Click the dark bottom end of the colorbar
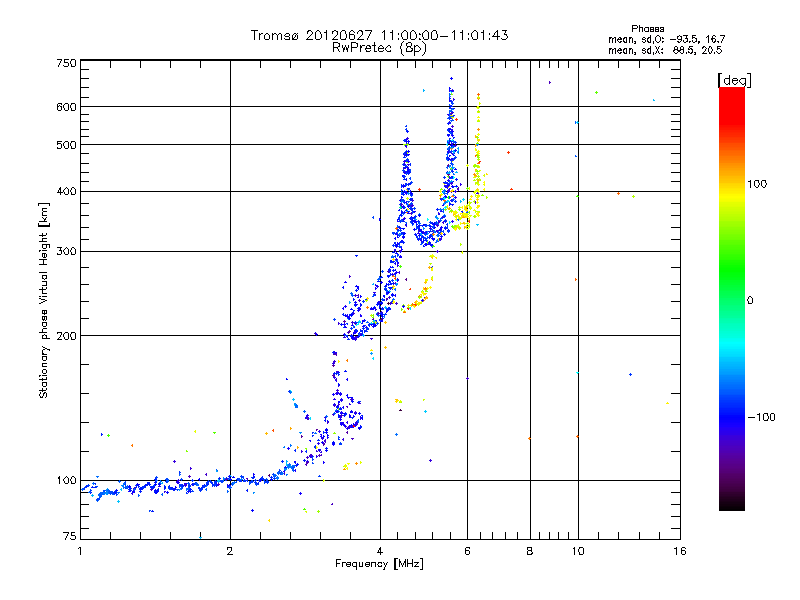800x600 pixels. [x=732, y=503]
